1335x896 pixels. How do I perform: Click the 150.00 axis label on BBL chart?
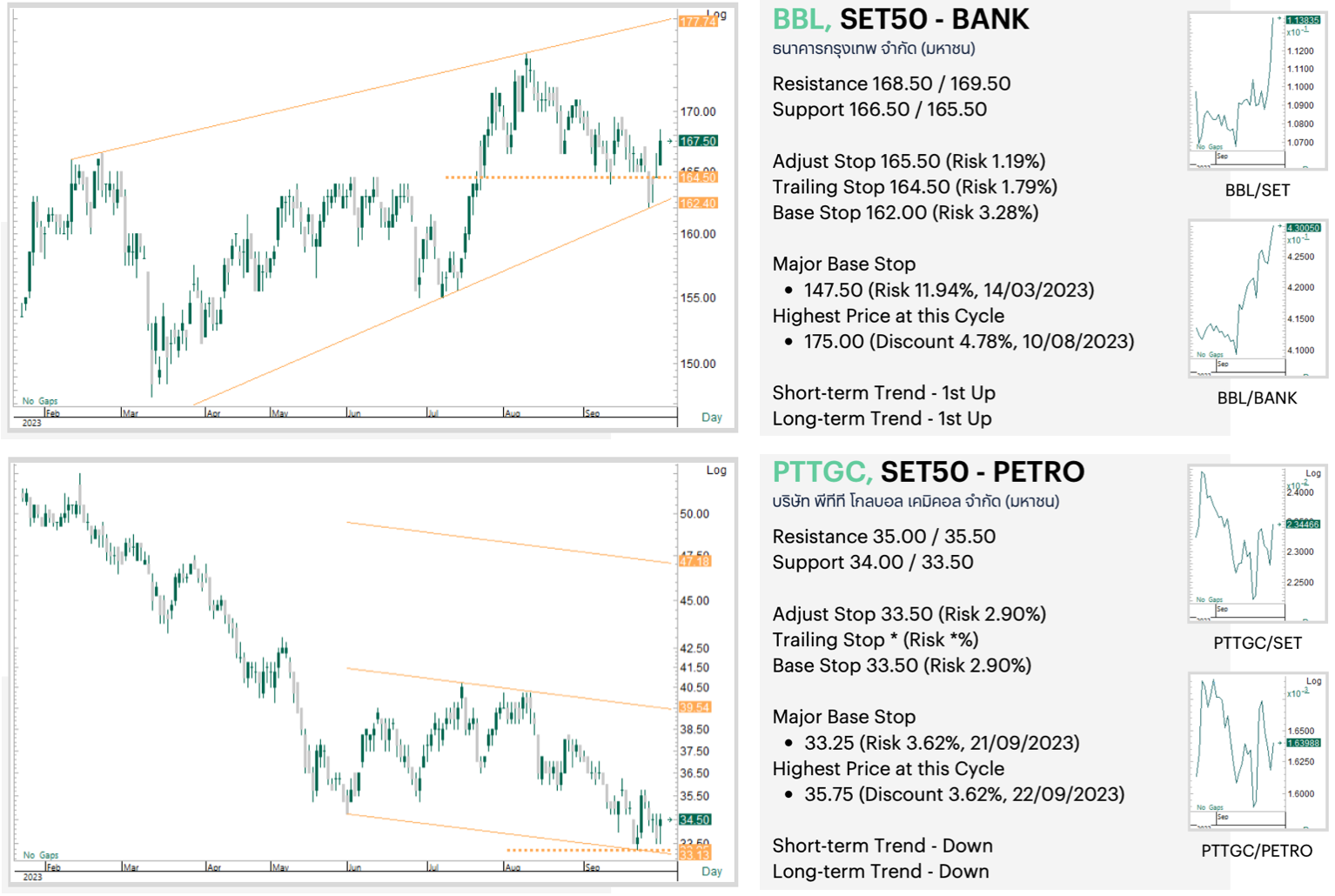tap(698, 364)
